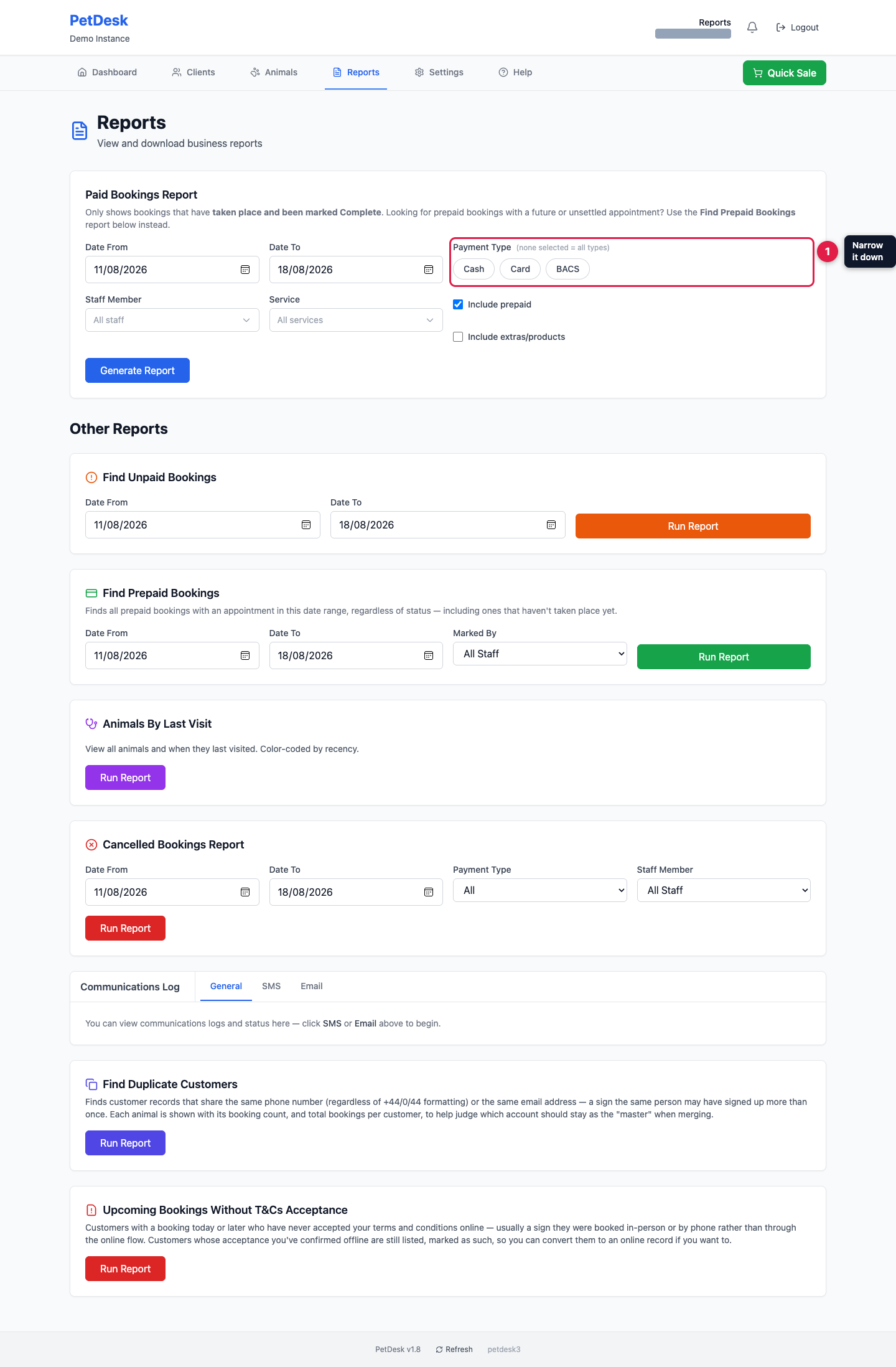
Task: Run the Find Duplicate Customers report
Action: click(125, 1143)
